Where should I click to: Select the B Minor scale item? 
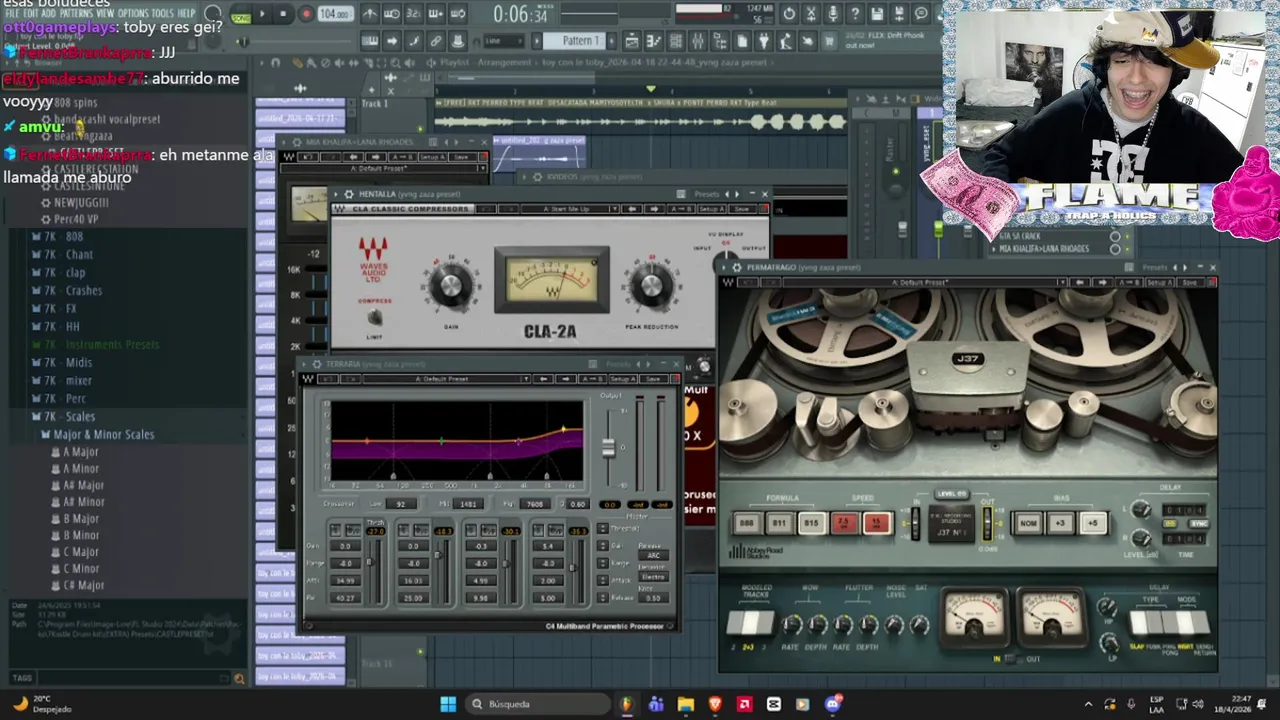[x=76, y=535]
